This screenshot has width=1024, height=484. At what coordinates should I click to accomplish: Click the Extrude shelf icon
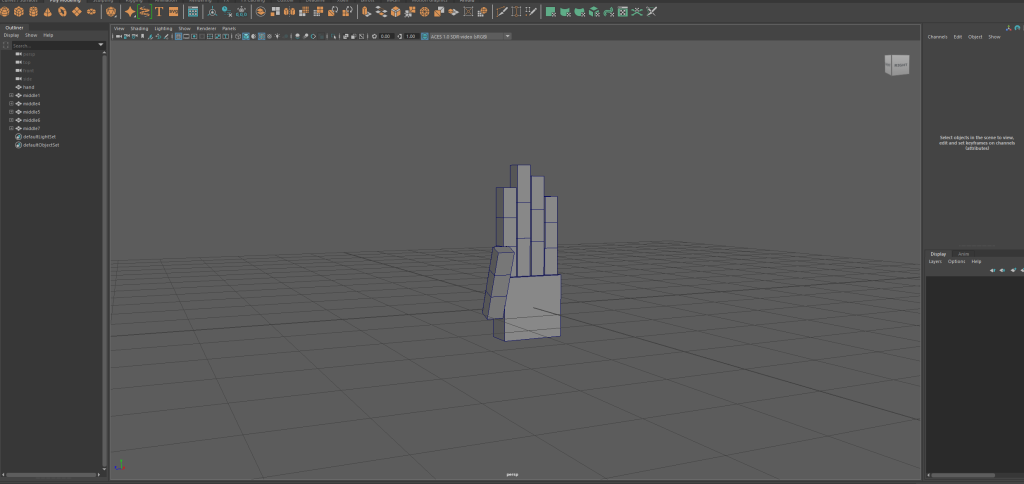coord(366,12)
